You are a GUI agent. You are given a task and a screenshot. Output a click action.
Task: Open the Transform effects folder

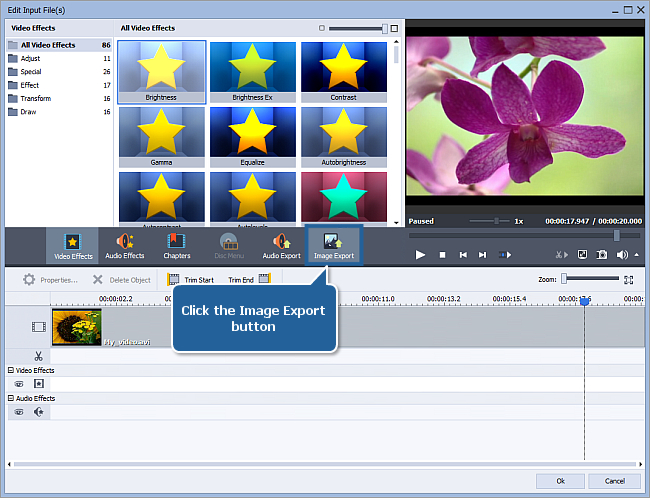point(59,98)
